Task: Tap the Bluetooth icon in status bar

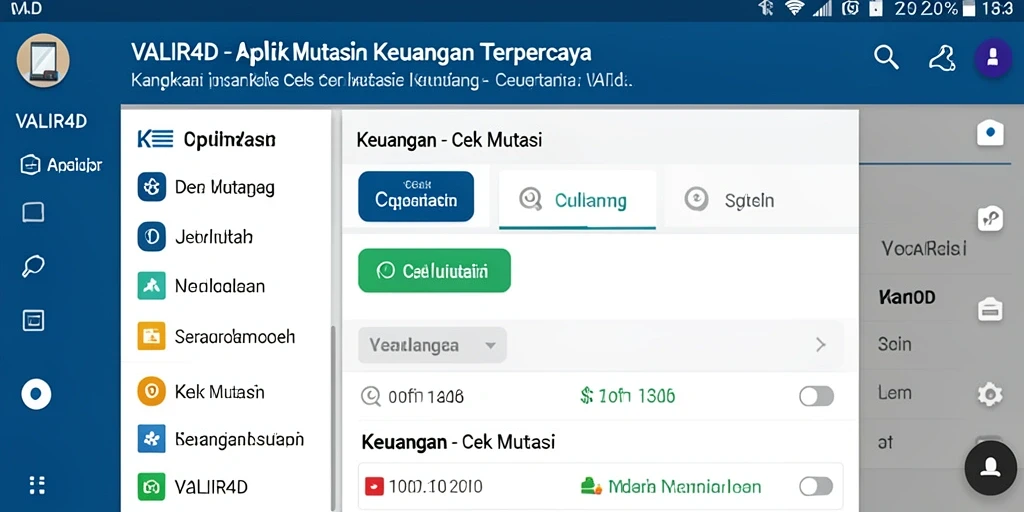Action: [x=766, y=8]
